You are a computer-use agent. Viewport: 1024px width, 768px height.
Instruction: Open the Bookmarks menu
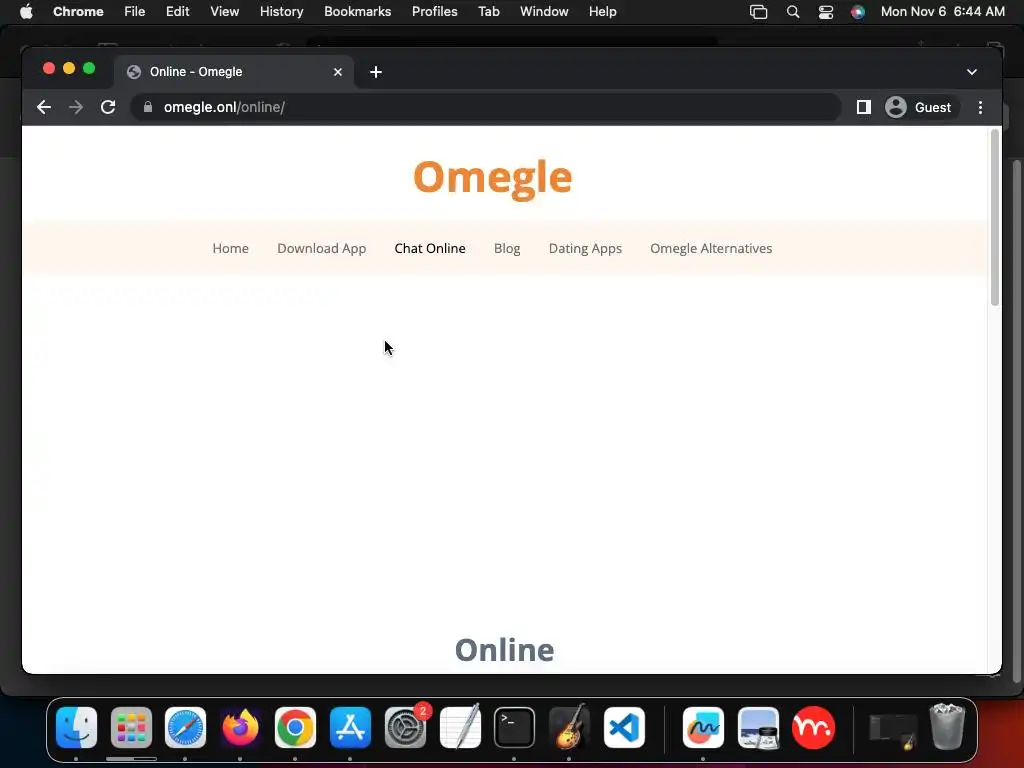(358, 12)
